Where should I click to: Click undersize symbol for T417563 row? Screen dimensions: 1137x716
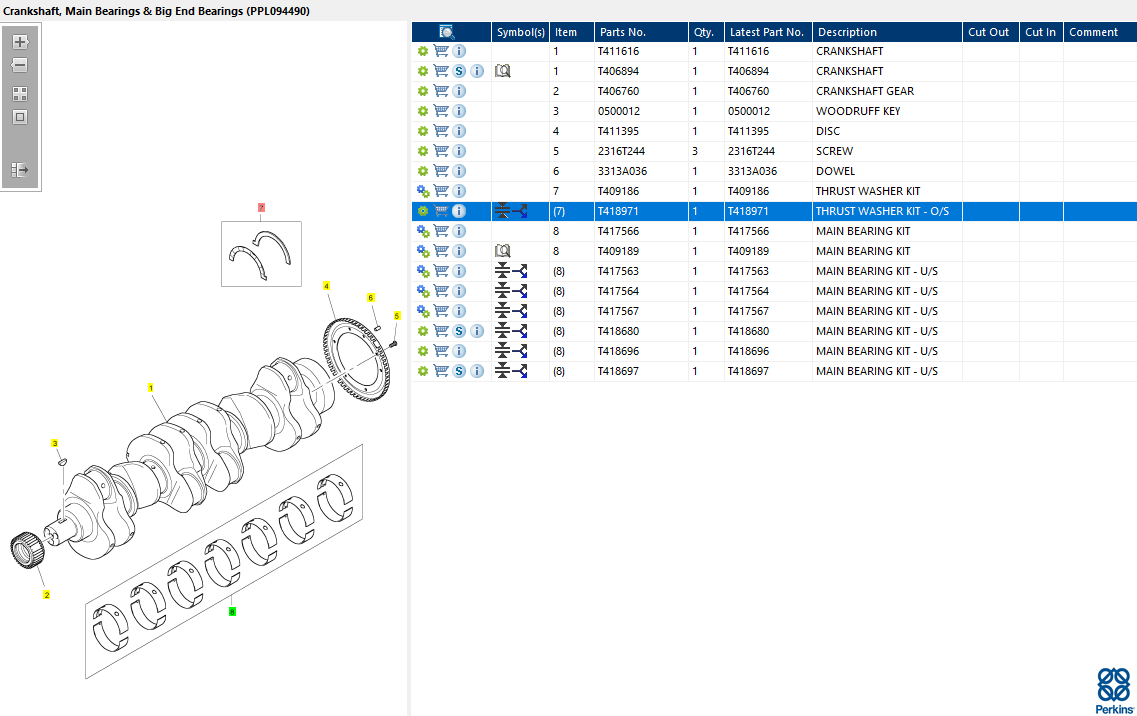click(511, 271)
